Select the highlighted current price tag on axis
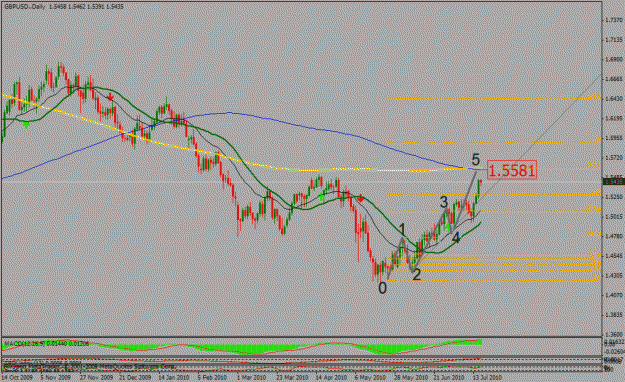Image resolution: width=625 pixels, height=382 pixels. (613, 182)
